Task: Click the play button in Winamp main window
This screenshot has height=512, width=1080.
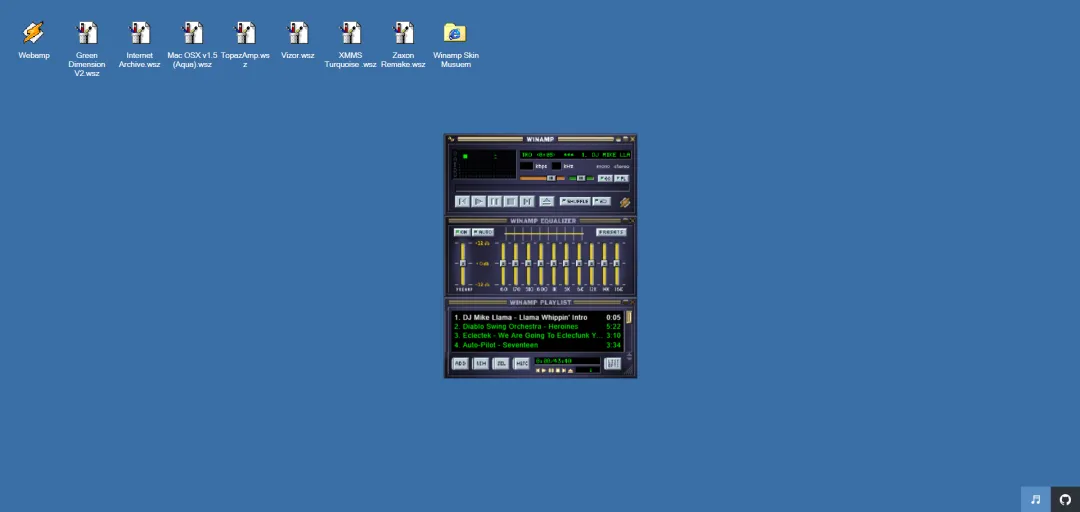Action: pos(479,201)
